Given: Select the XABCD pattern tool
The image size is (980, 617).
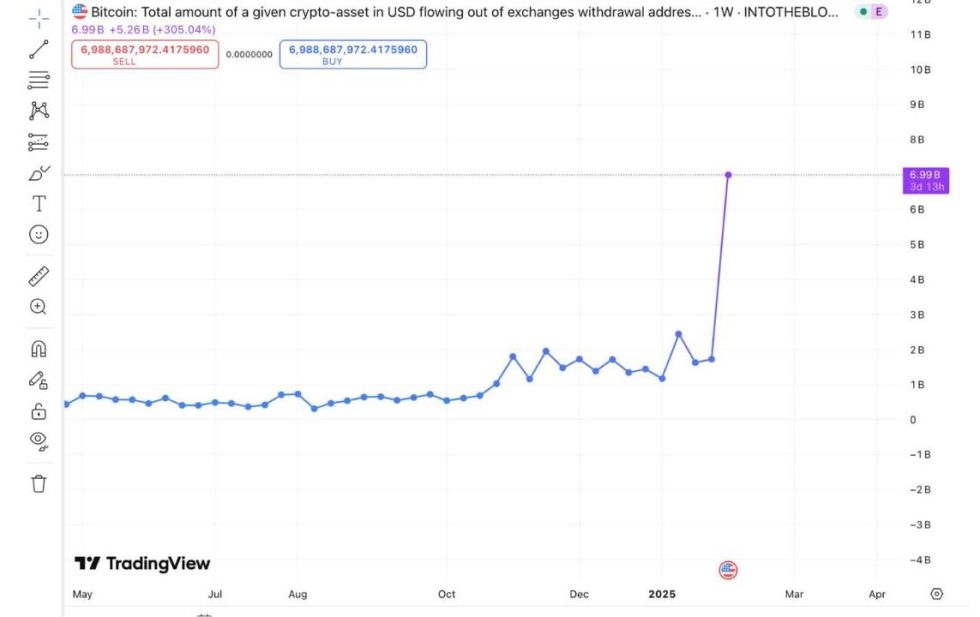Looking at the screenshot, I should 39,110.
